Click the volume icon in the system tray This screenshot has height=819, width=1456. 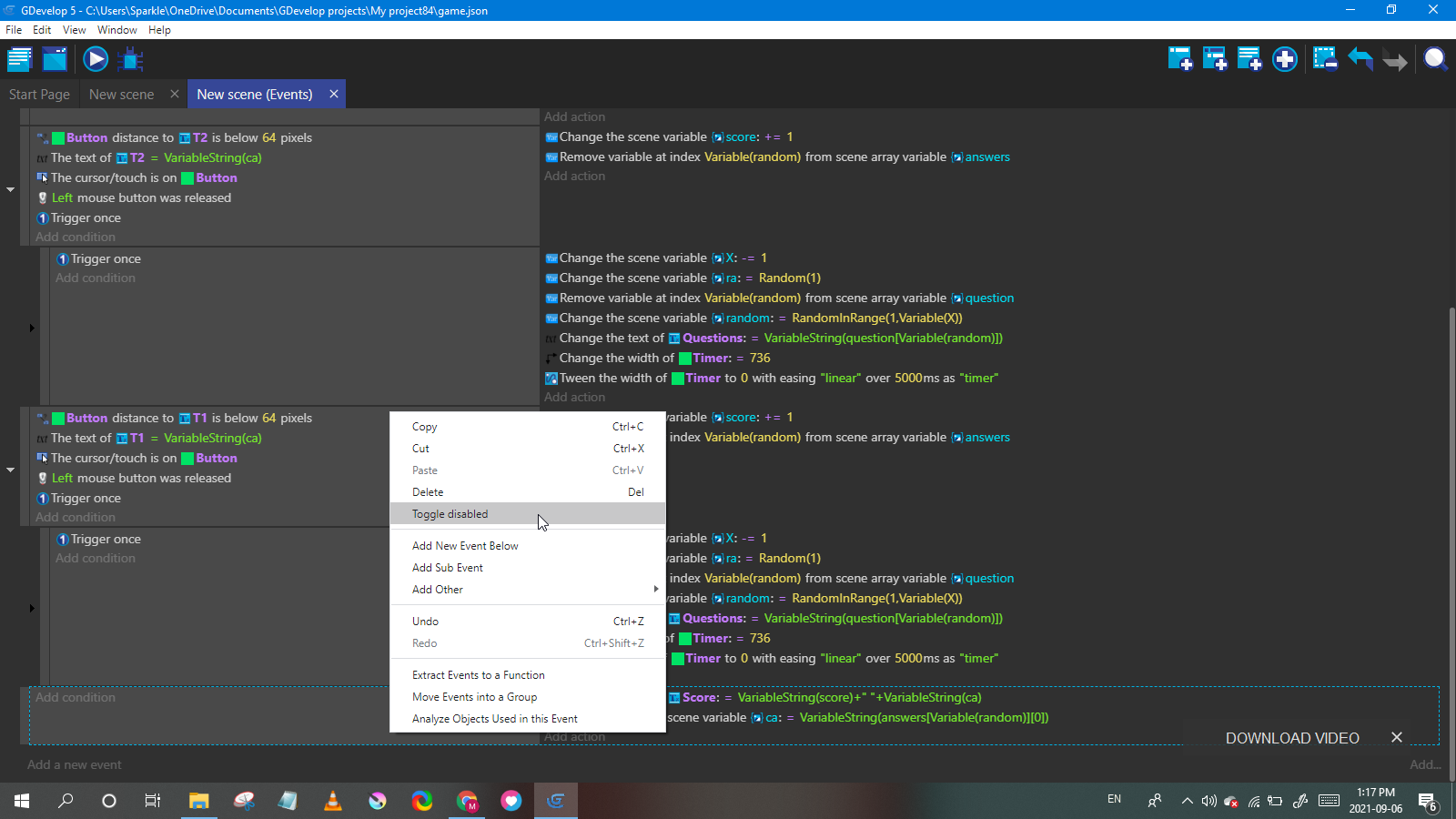(x=1208, y=801)
